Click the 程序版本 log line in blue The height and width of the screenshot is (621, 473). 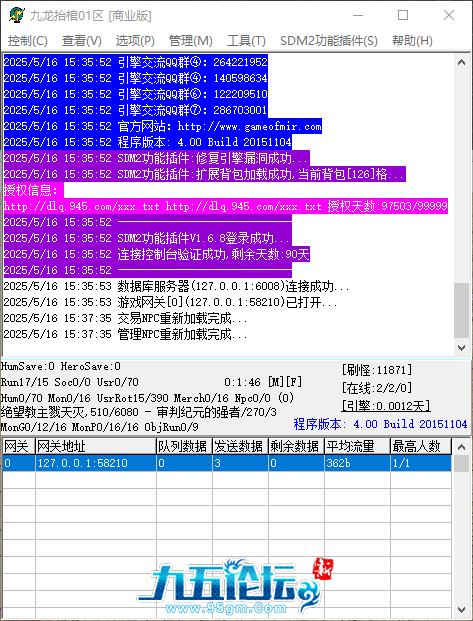pos(148,142)
